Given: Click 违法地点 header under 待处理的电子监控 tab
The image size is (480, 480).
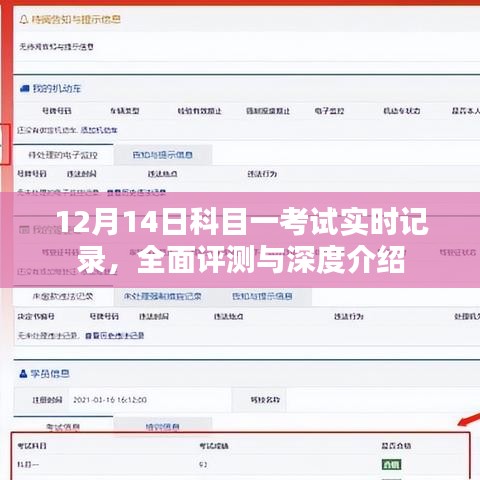Looking at the screenshot, I should click(163, 174).
